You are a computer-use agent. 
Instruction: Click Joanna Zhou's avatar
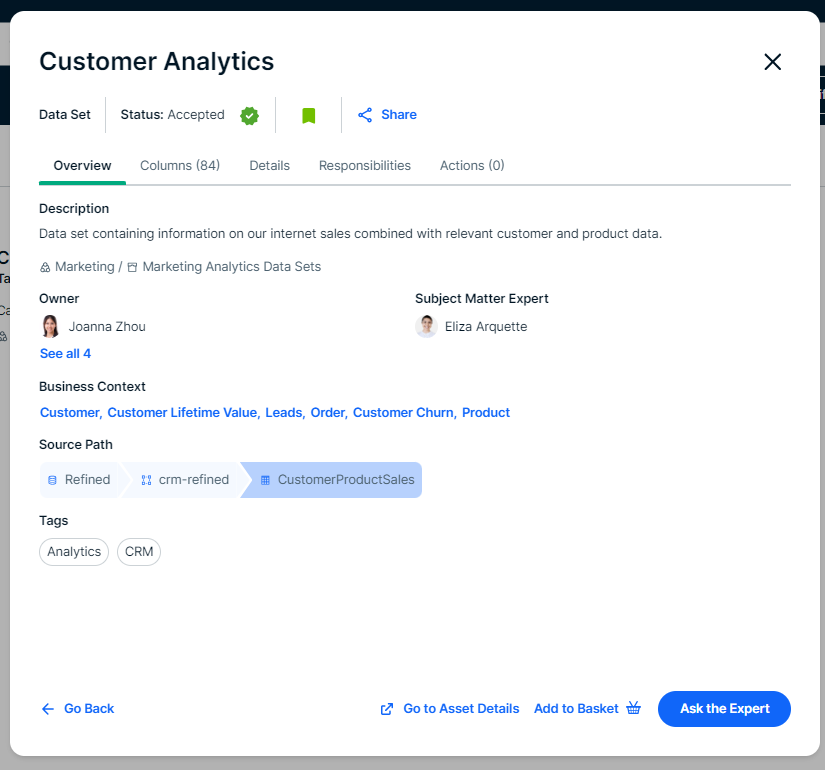click(x=50, y=326)
